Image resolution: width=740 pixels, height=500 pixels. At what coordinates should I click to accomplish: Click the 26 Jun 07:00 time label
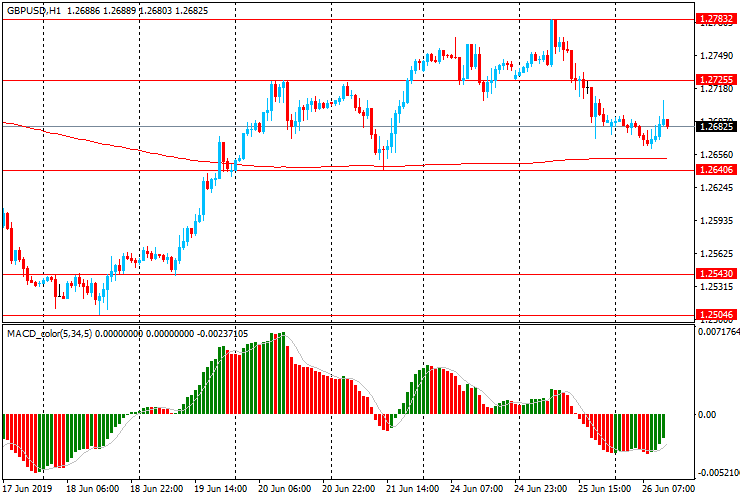(x=668, y=488)
